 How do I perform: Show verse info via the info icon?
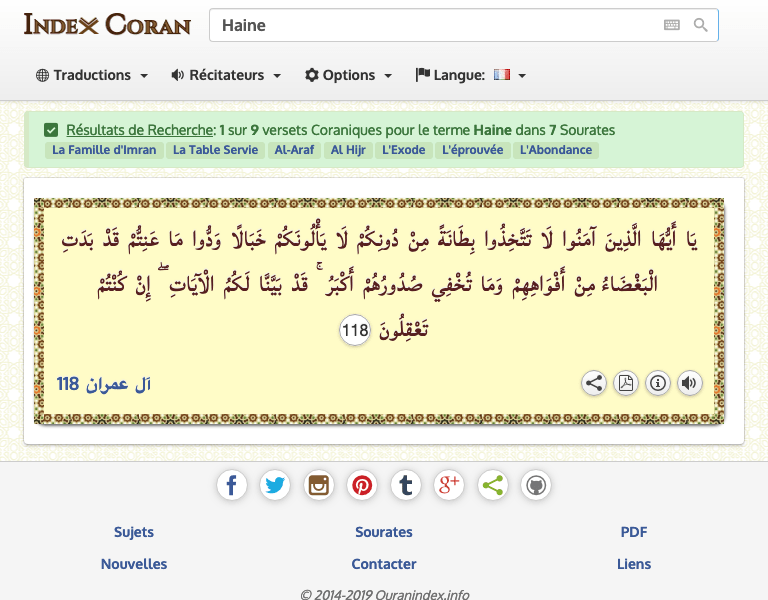point(657,383)
